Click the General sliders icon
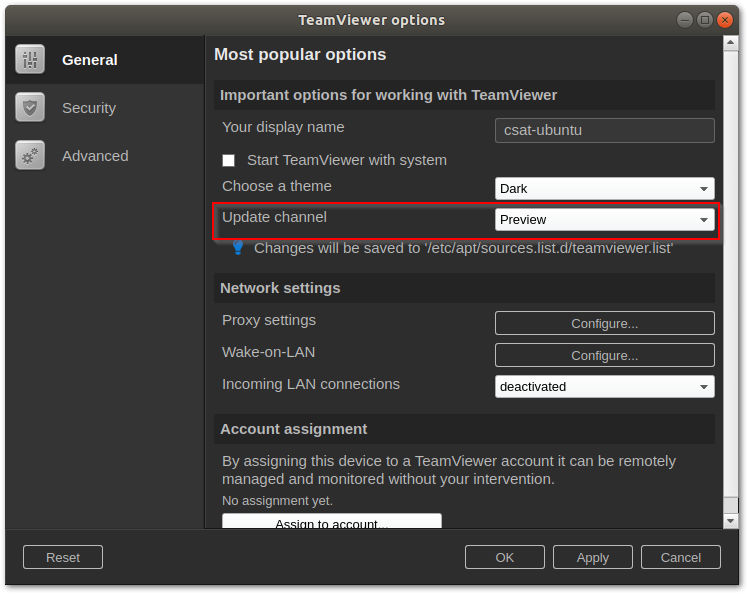This screenshot has width=748, height=594. [30, 59]
